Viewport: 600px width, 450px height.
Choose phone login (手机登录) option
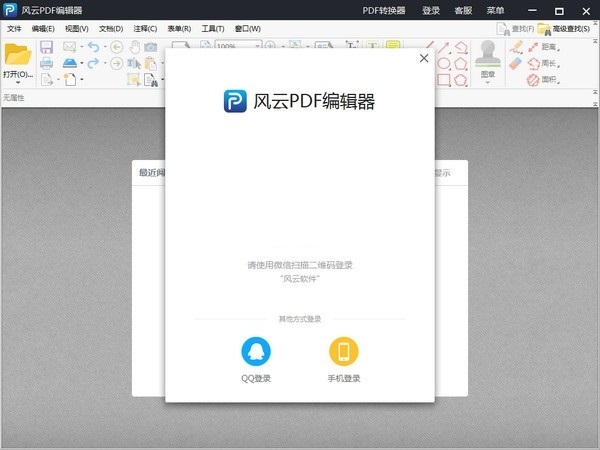coord(344,359)
